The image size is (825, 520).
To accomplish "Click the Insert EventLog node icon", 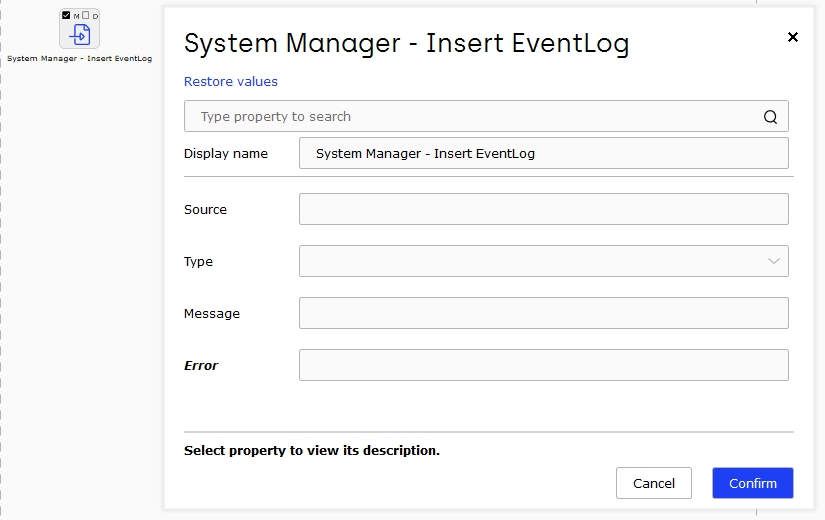I will [79, 35].
